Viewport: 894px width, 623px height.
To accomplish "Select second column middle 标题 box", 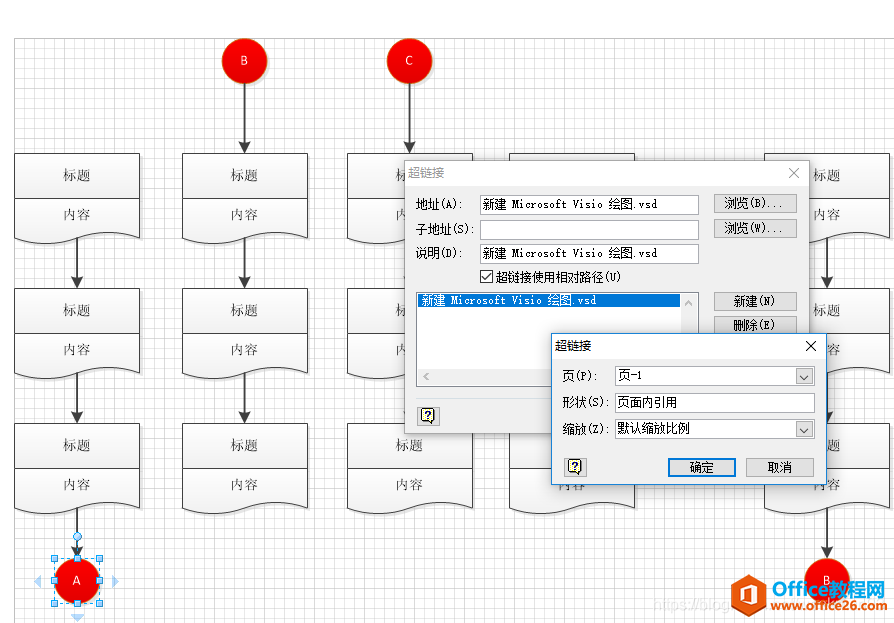I will pos(245,311).
